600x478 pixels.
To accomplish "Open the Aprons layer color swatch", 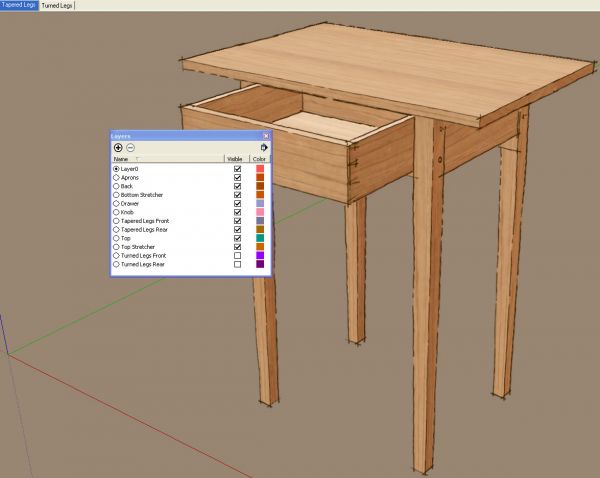I will pyautogui.click(x=260, y=178).
